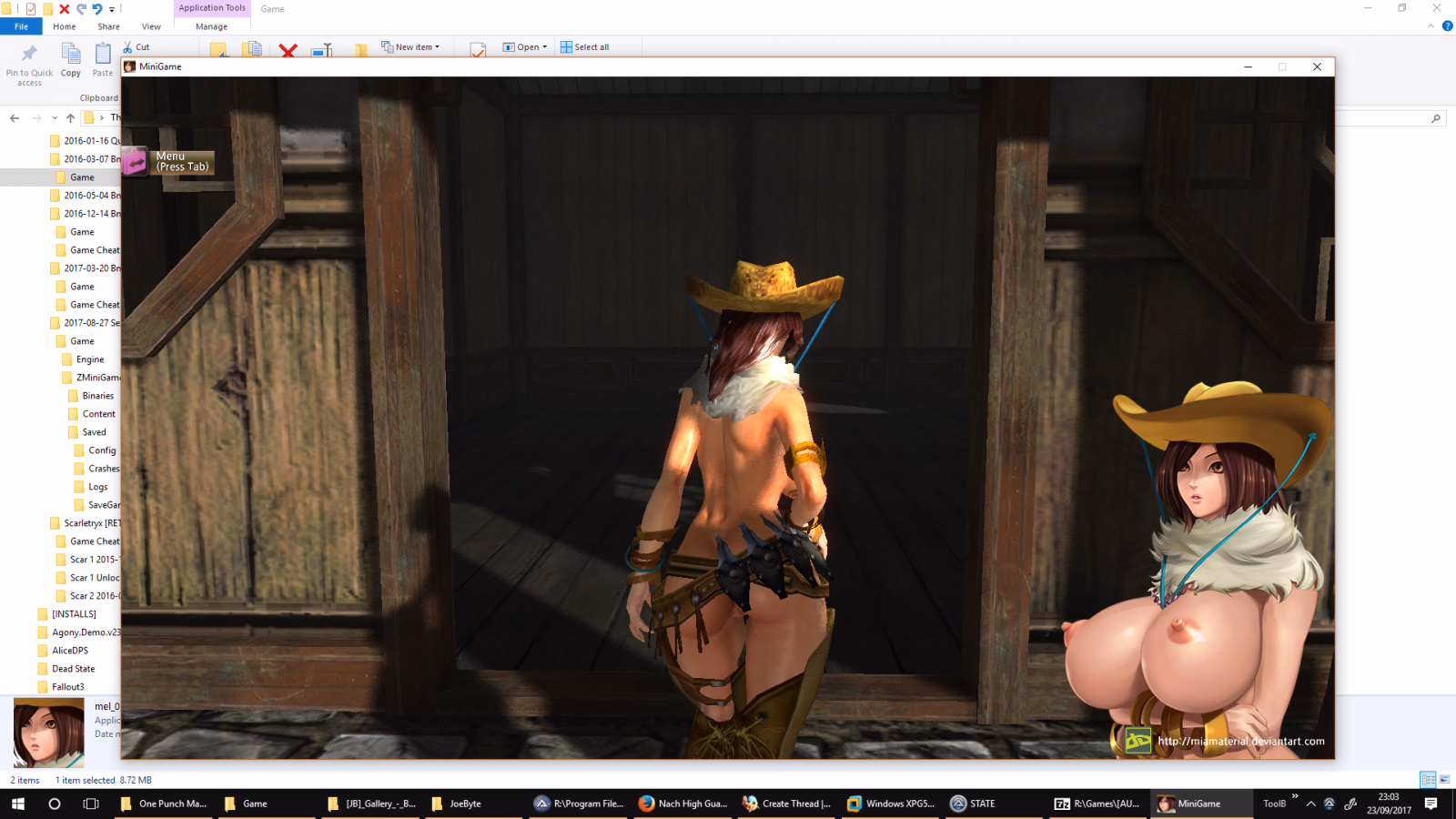
Task: Open the File ribbon tab
Action: tap(21, 27)
